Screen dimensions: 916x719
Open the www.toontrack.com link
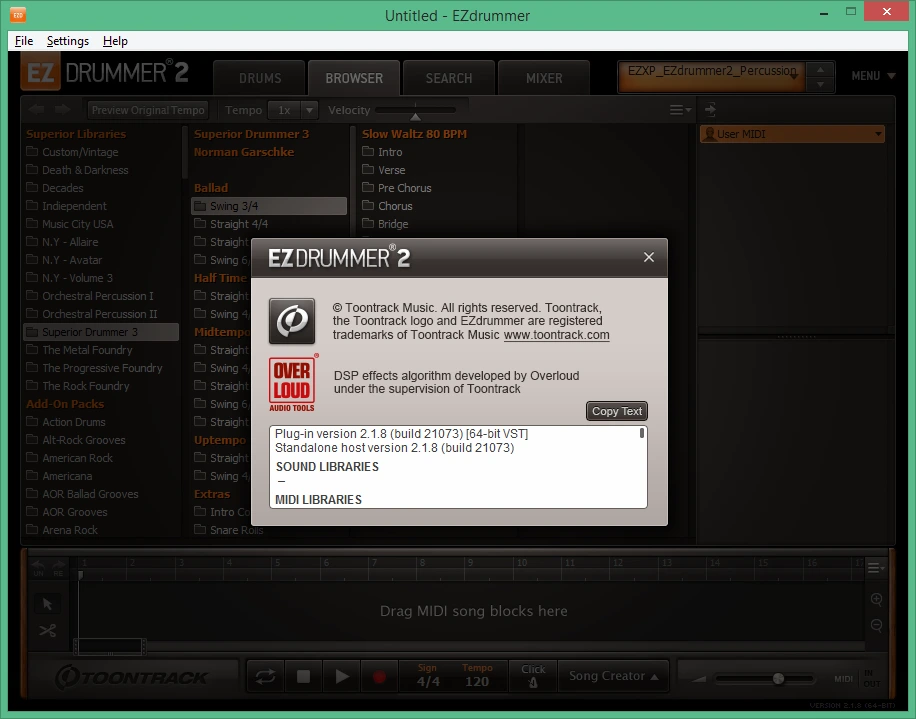[x=556, y=335]
